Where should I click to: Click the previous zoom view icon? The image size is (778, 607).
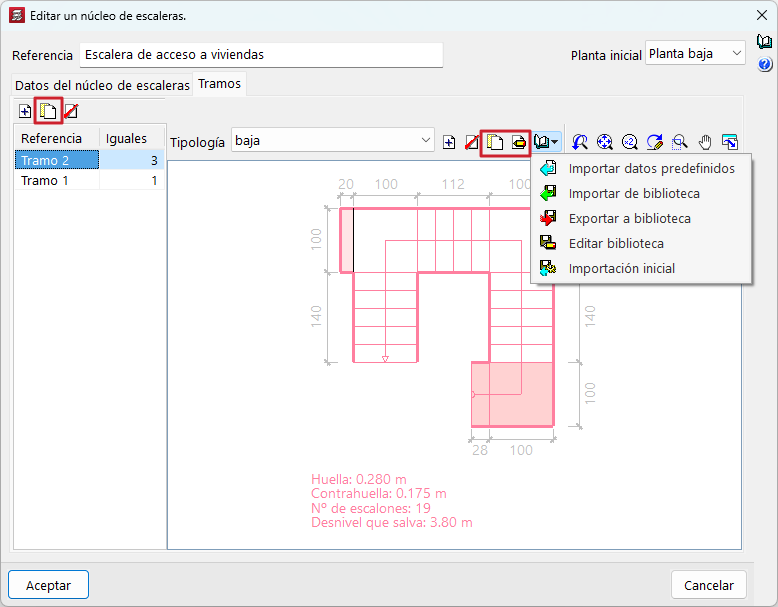pos(580,142)
